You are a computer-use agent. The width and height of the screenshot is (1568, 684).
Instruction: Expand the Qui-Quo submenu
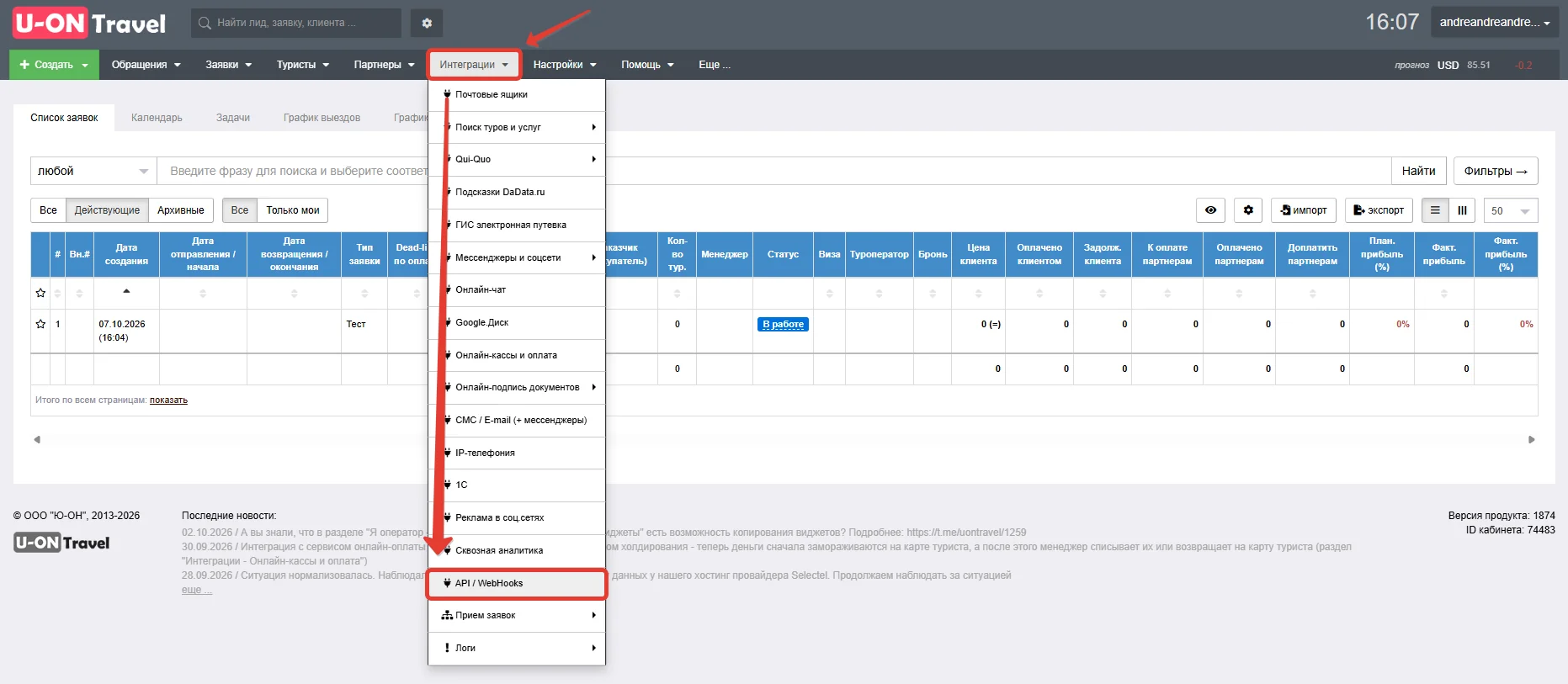(517, 160)
